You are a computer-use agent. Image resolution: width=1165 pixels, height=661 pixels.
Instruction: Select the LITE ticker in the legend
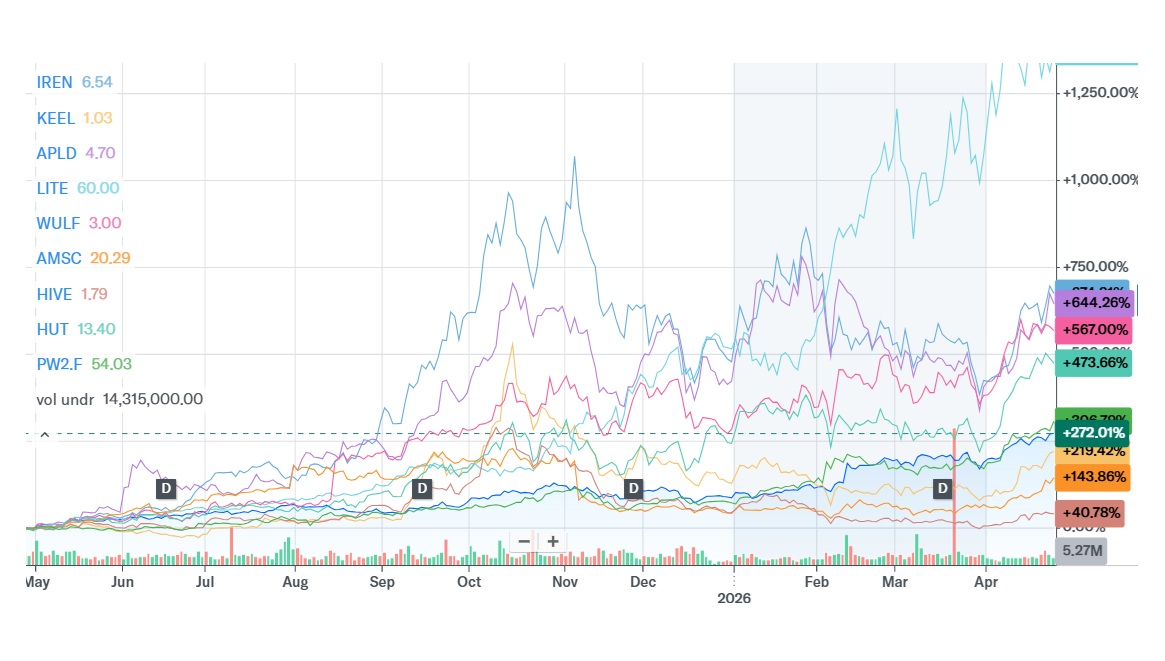click(52, 188)
